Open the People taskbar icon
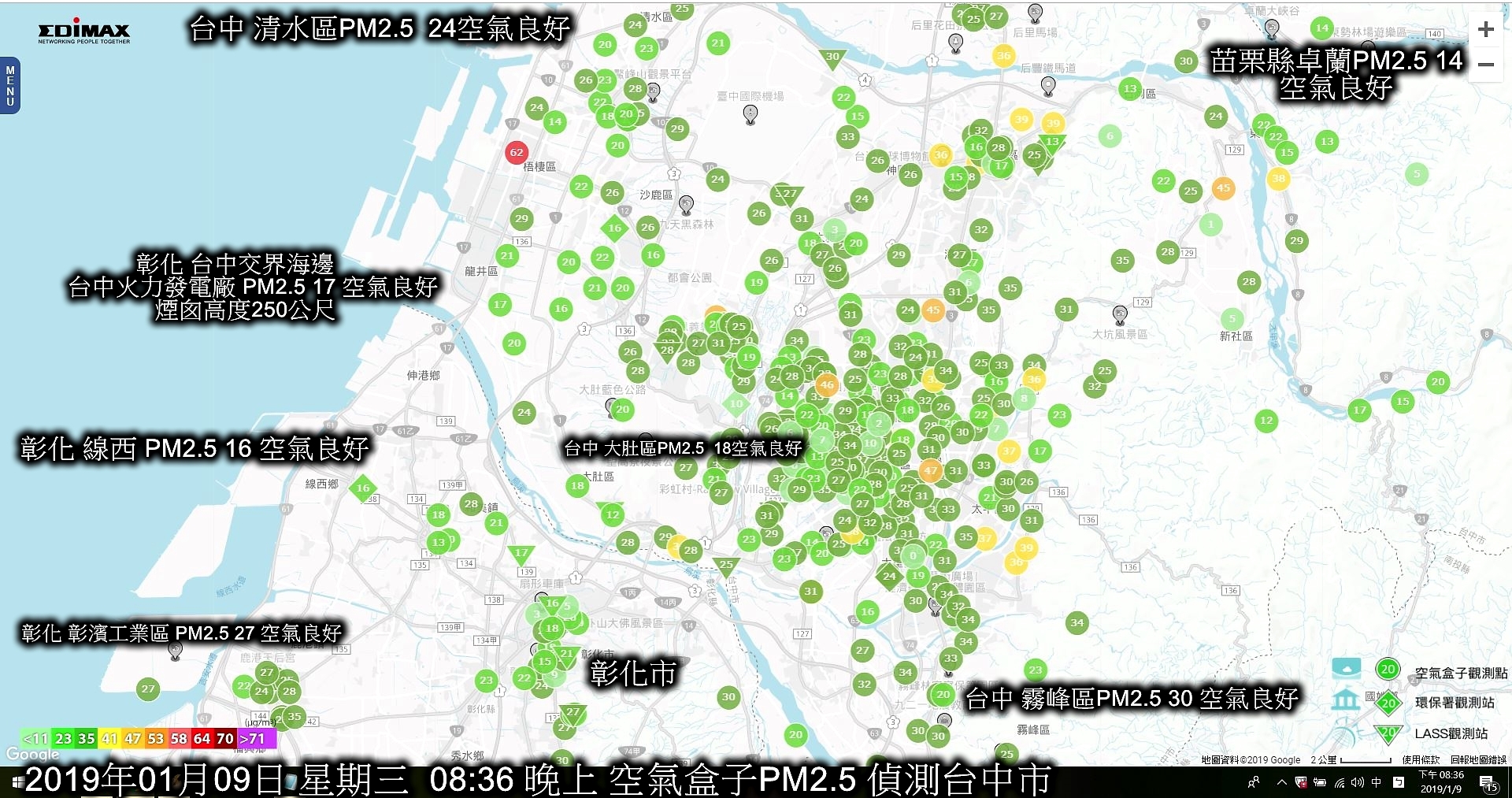The image size is (1512, 798). pos(1254,782)
